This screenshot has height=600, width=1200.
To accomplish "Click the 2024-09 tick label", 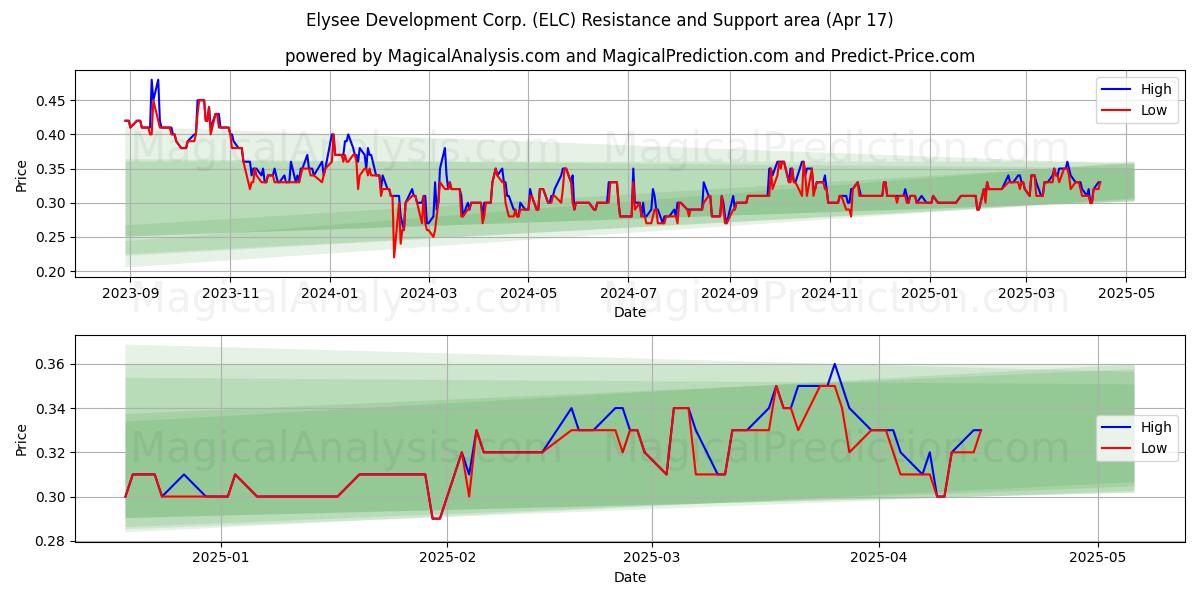I will point(729,293).
